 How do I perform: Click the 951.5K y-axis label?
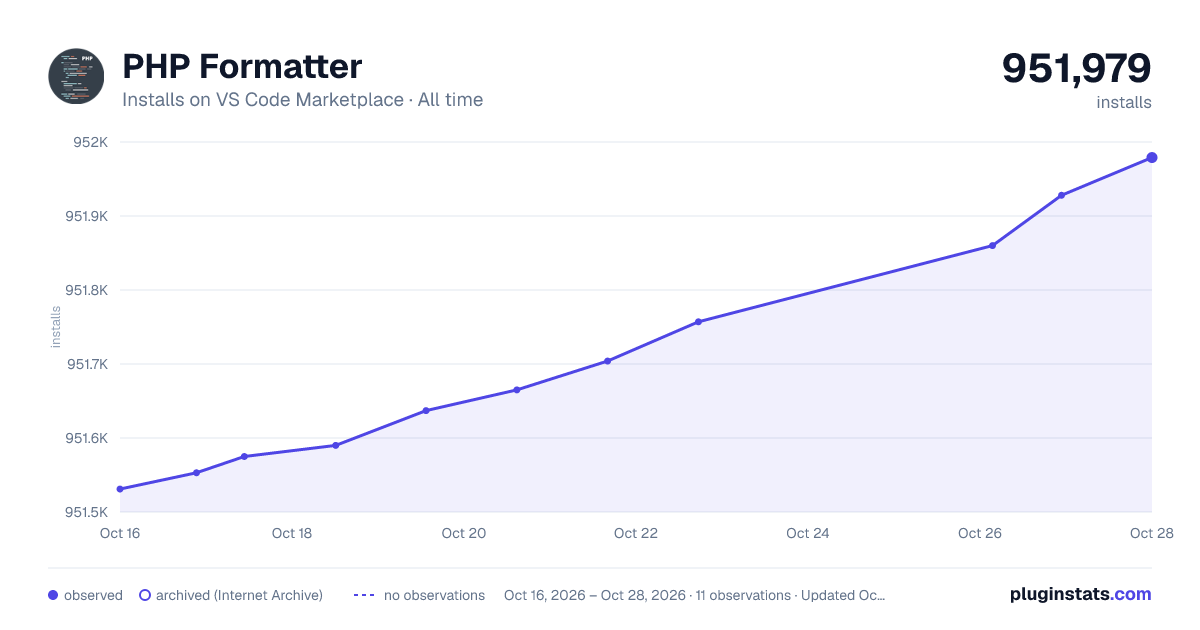[87, 512]
